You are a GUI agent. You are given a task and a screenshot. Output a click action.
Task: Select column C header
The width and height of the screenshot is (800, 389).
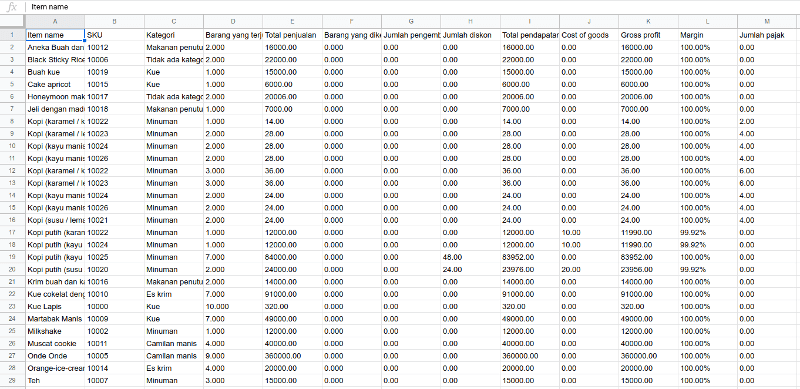pos(174,21)
